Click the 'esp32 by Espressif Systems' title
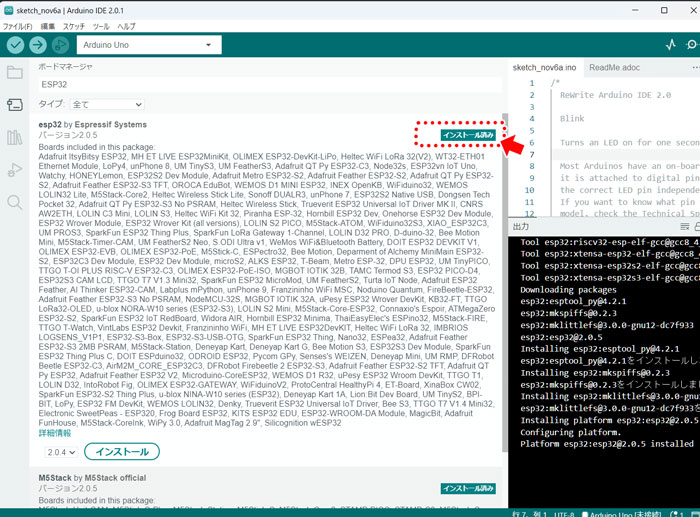This screenshot has width=700, height=517. [x=92, y=125]
